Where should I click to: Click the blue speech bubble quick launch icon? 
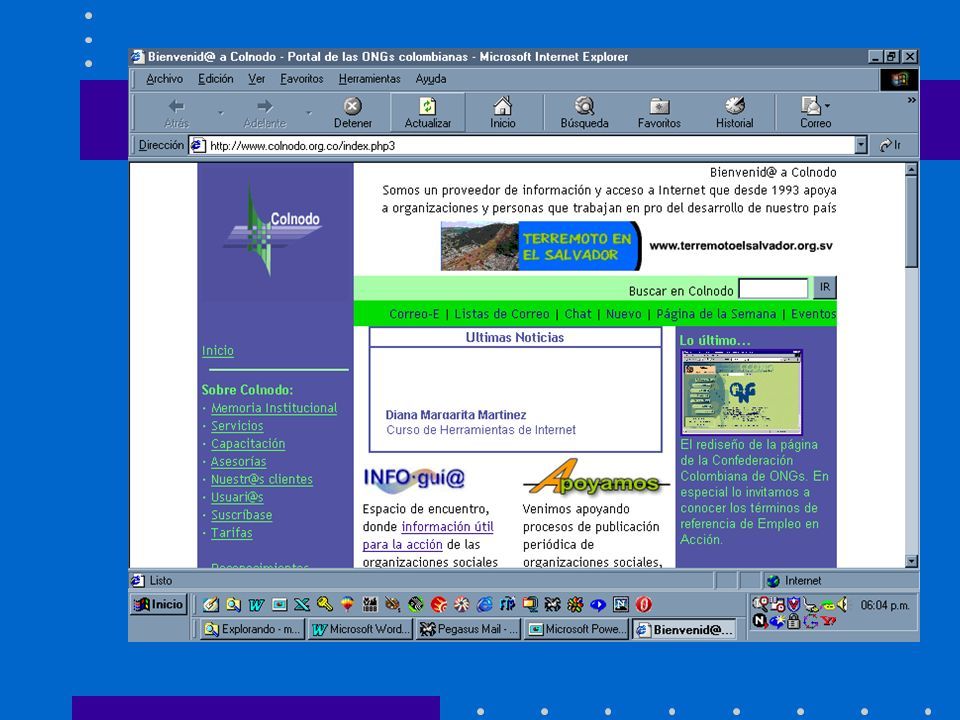(598, 605)
